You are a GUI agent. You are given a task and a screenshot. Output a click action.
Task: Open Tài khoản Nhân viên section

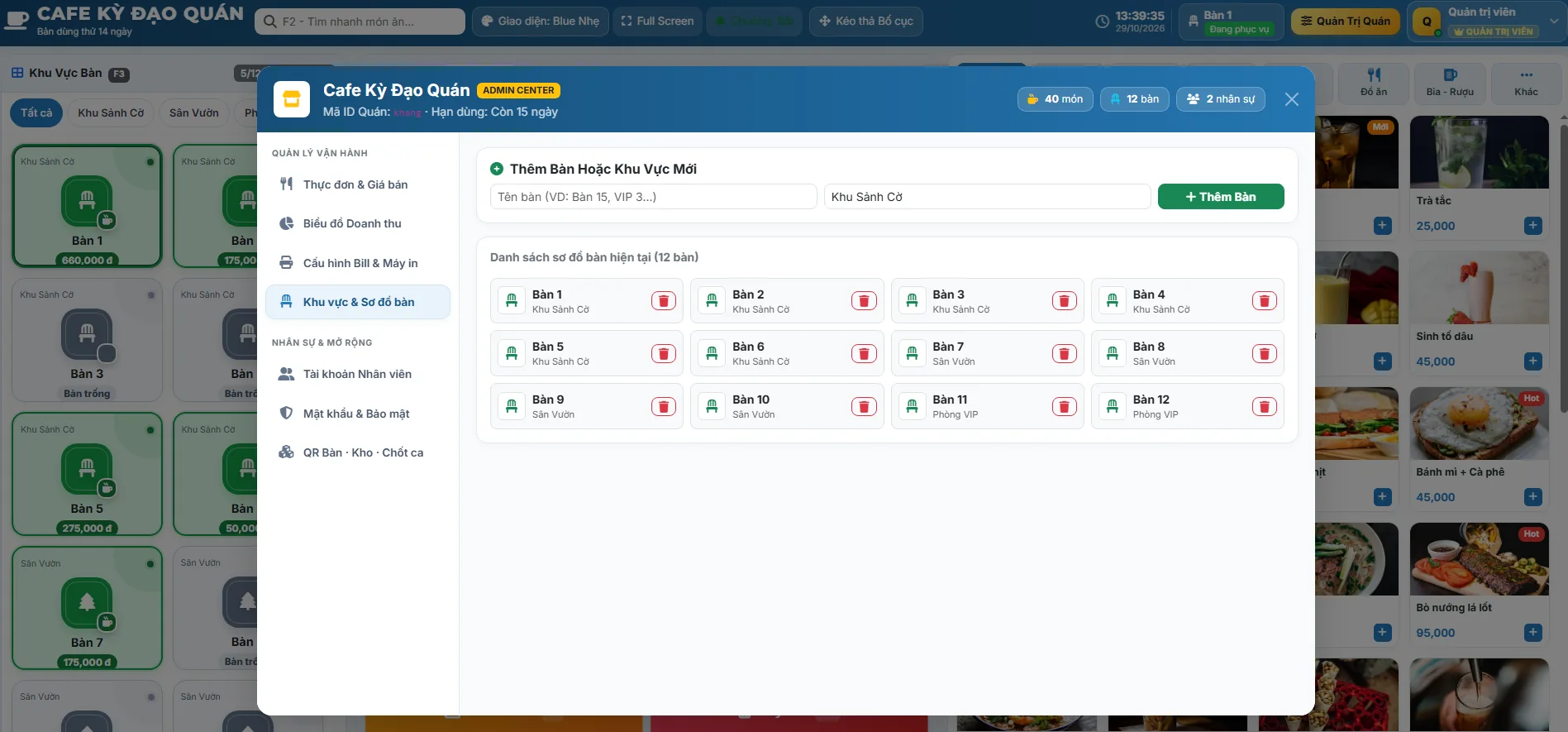[x=357, y=374]
